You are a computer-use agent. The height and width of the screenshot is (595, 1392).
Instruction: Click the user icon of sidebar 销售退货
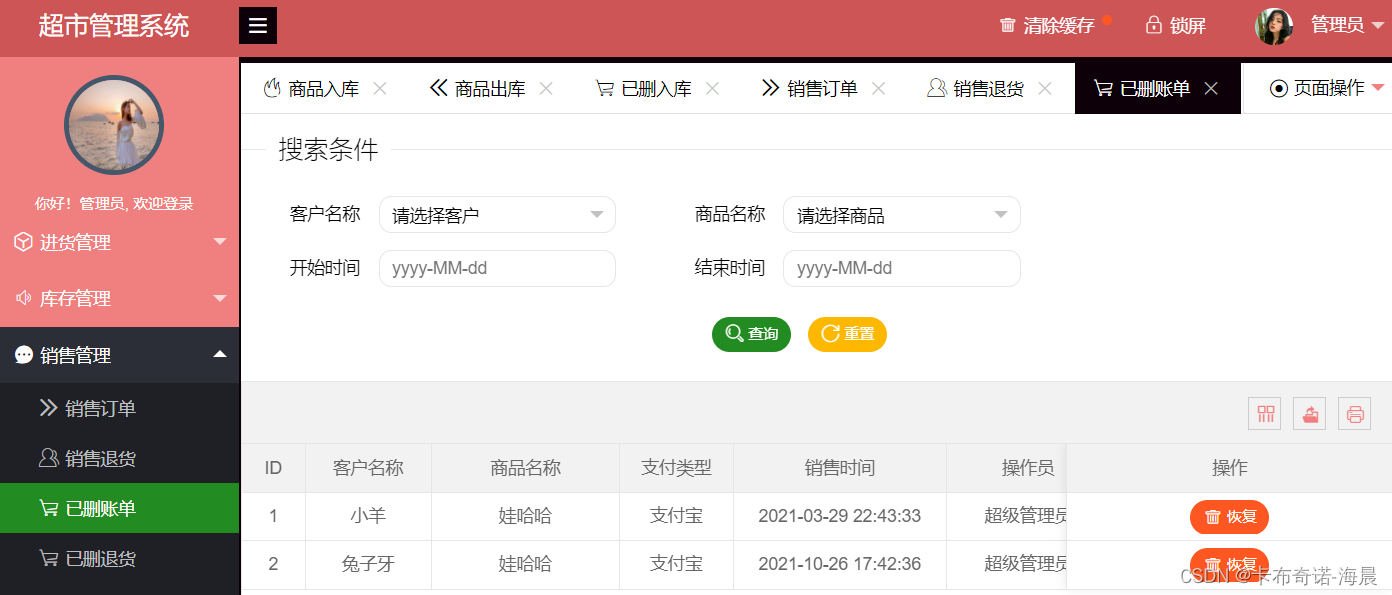pyautogui.click(x=48, y=458)
